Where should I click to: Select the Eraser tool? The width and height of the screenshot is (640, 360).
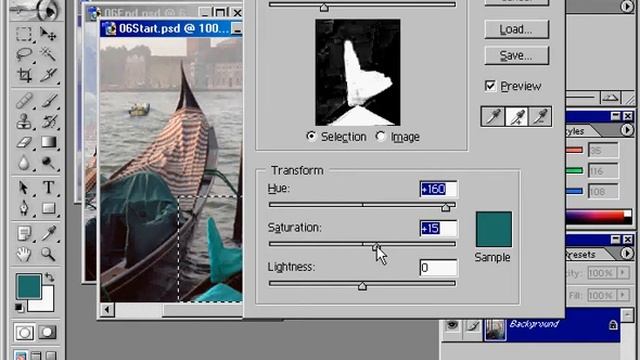point(24,142)
